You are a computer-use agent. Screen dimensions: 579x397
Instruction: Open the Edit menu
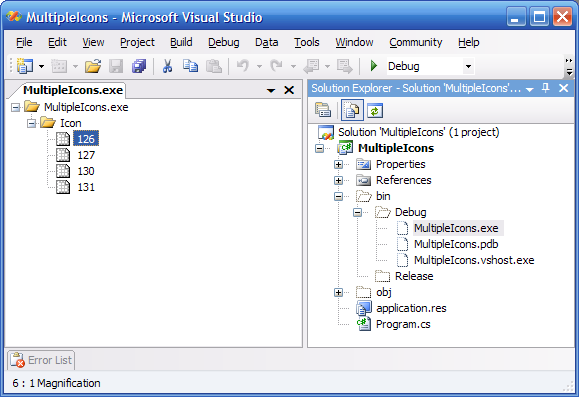pyautogui.click(x=57, y=42)
